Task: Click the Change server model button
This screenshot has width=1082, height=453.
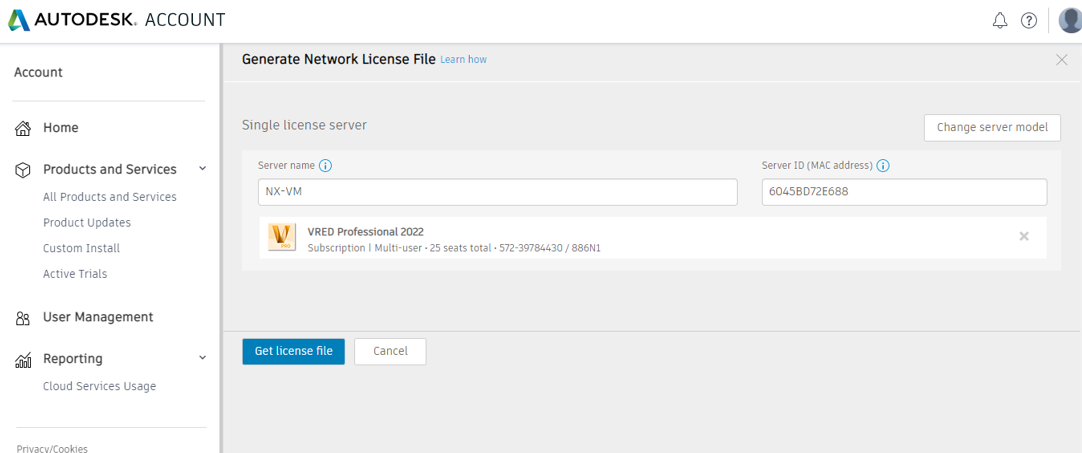Action: click(x=991, y=128)
